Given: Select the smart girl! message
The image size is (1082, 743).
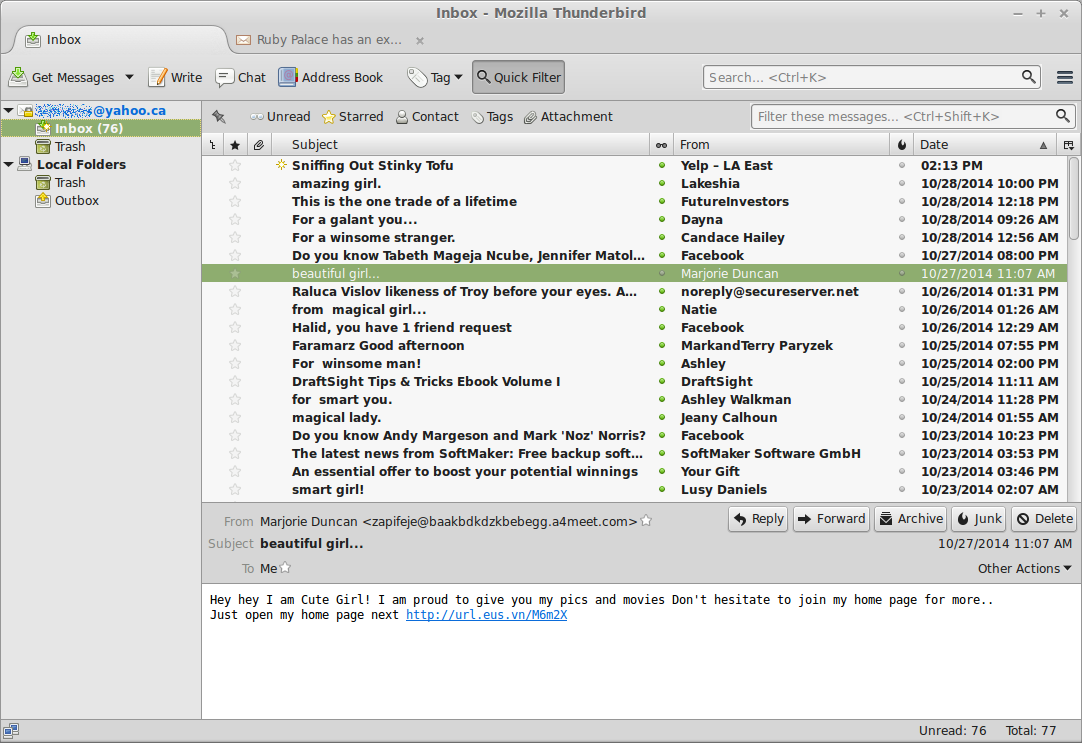Looking at the screenshot, I should pos(634,489).
